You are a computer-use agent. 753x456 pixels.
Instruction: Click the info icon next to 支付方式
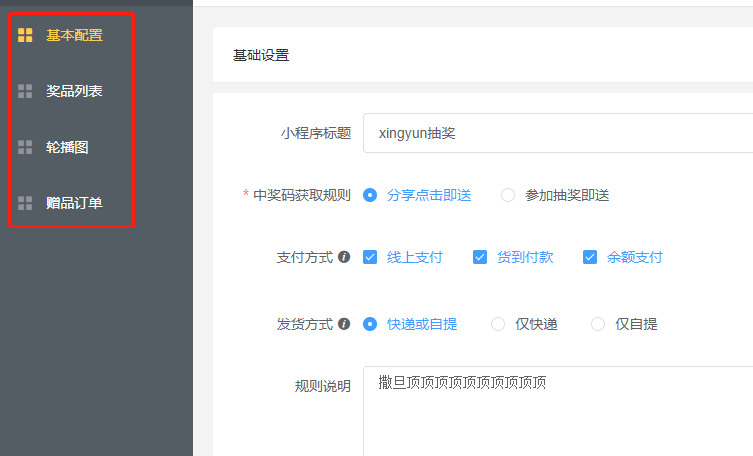[344, 257]
